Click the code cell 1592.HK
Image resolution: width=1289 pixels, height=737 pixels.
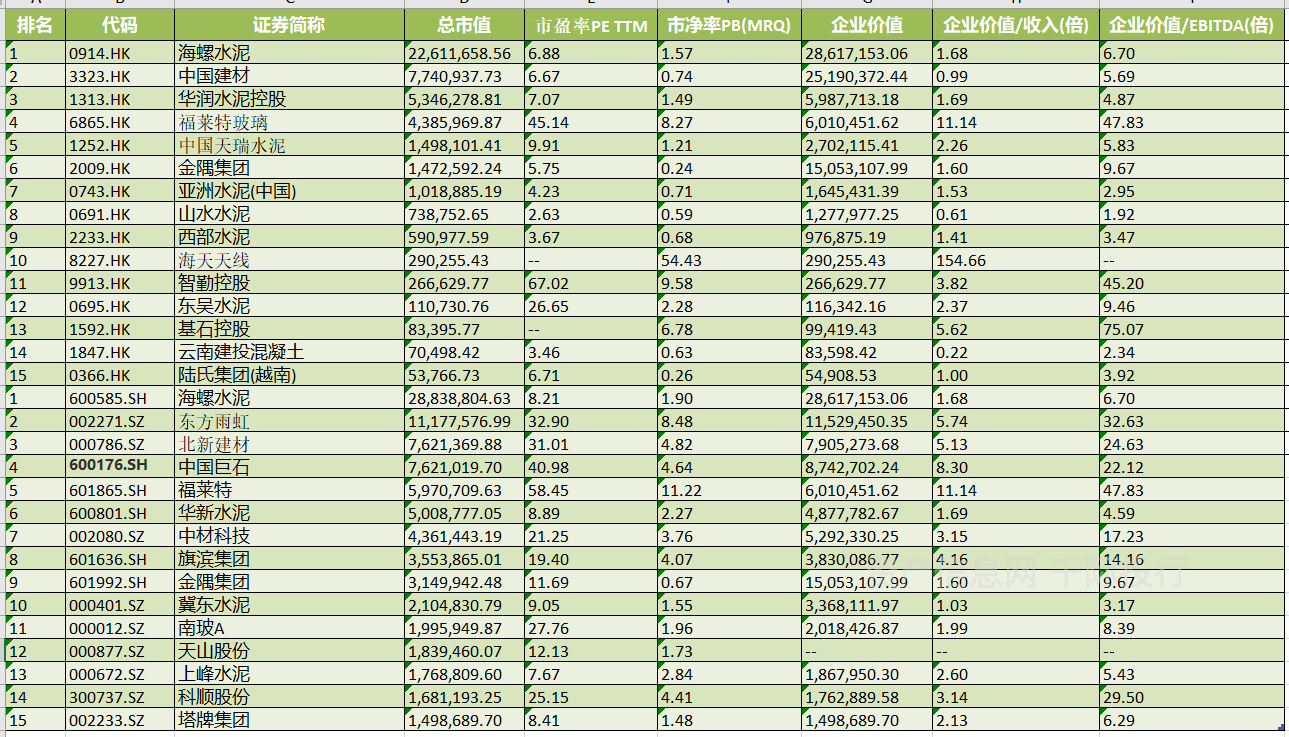(x=120, y=330)
